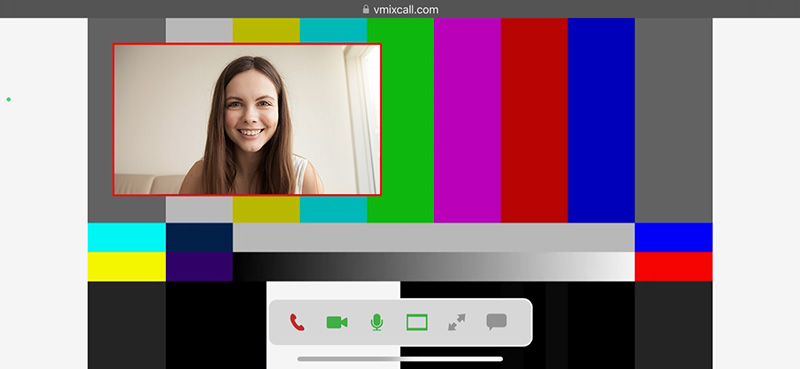The width and height of the screenshot is (800, 369).
Task: Open fullscreen with the expand arrows icon
Action: 457,322
